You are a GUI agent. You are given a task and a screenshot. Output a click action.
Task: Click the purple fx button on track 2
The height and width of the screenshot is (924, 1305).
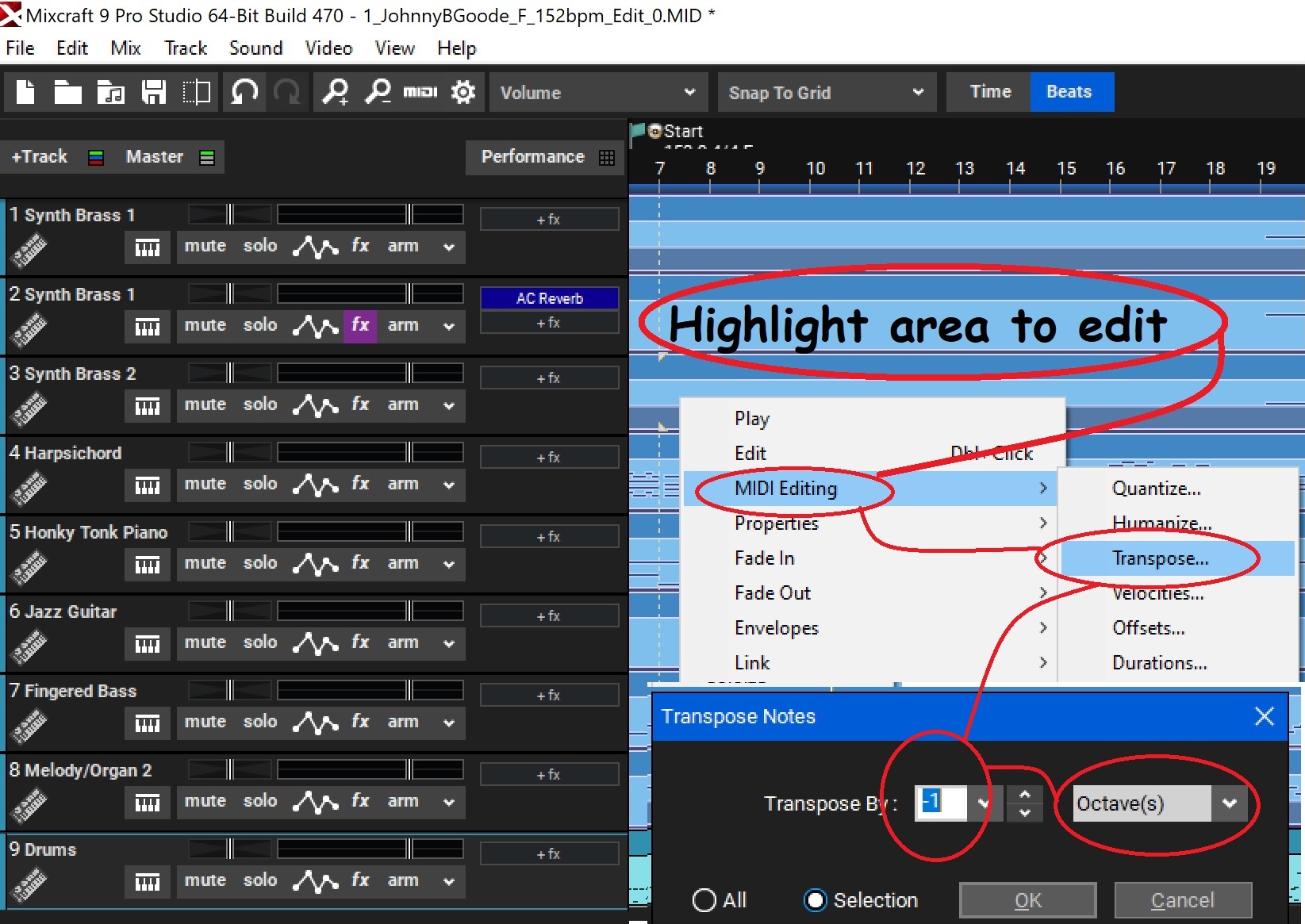click(360, 325)
